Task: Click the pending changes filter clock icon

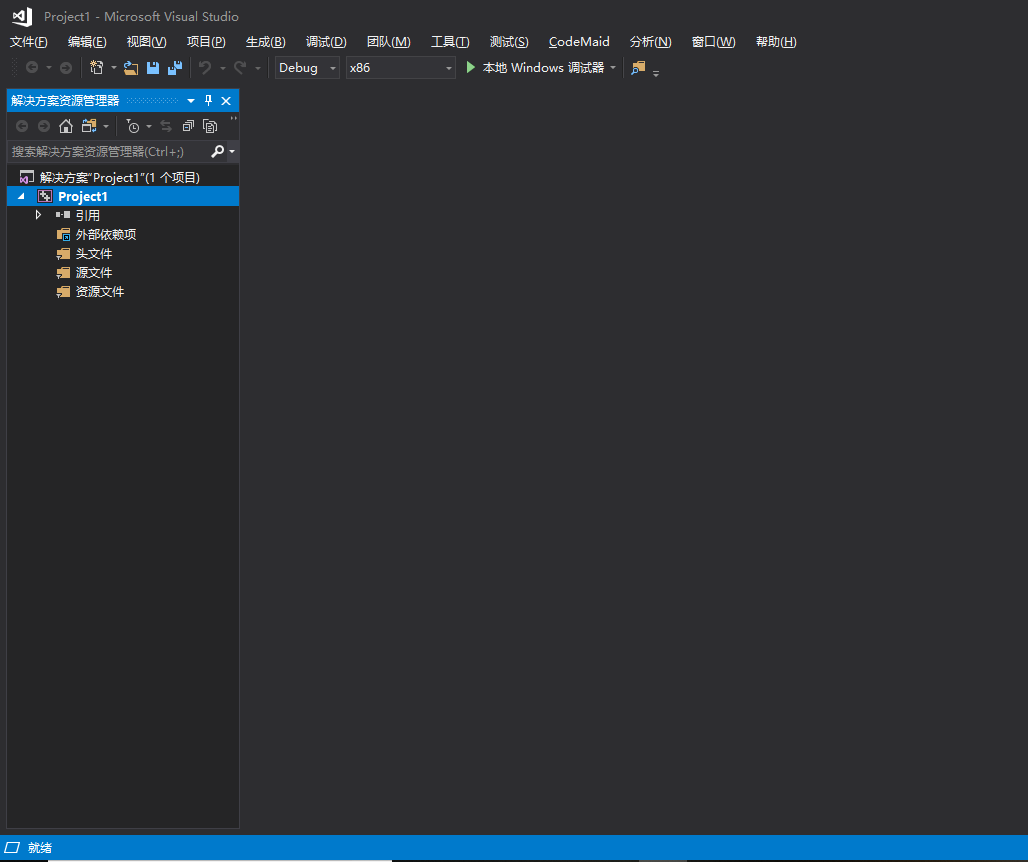Action: click(x=132, y=126)
